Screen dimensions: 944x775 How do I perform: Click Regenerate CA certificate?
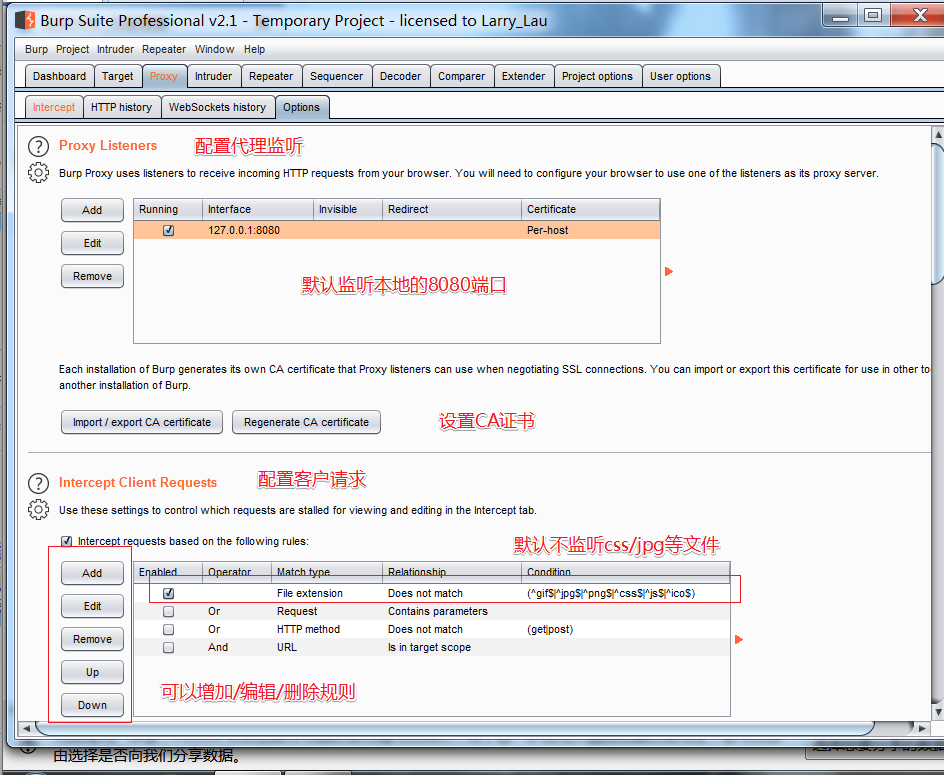306,422
